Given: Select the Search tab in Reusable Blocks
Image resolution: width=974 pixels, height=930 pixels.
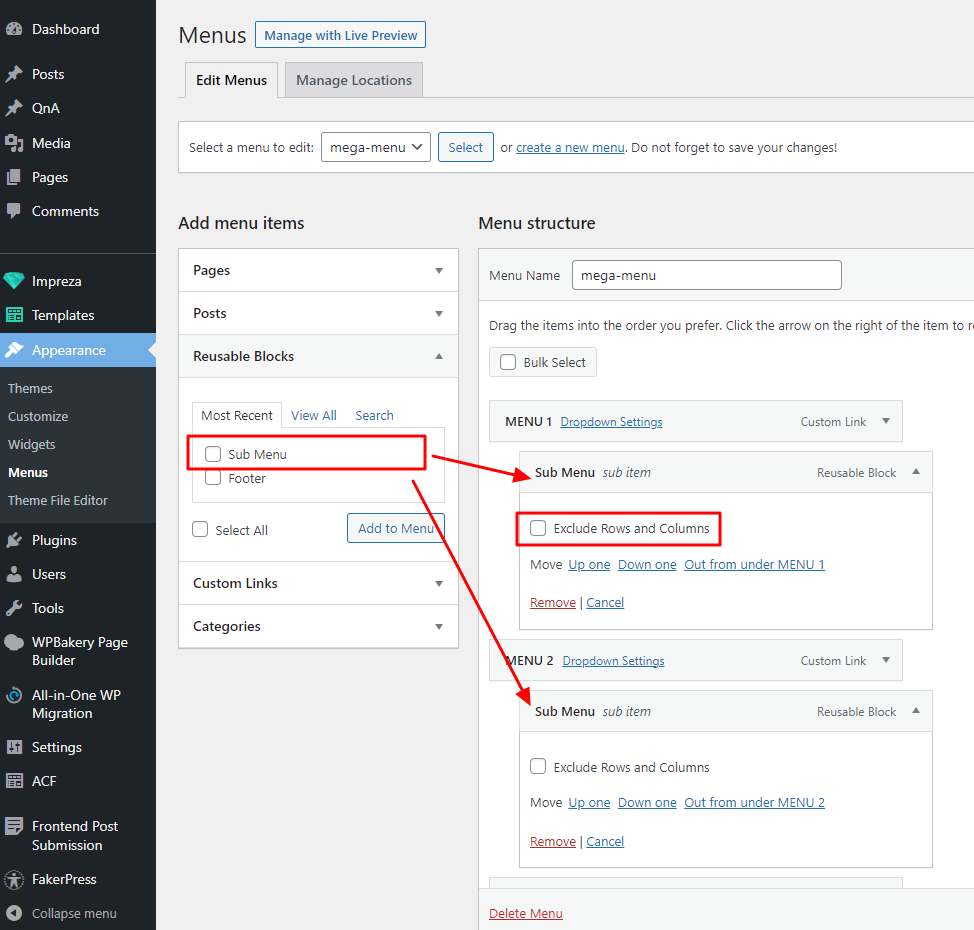Looking at the screenshot, I should pyautogui.click(x=374, y=416).
